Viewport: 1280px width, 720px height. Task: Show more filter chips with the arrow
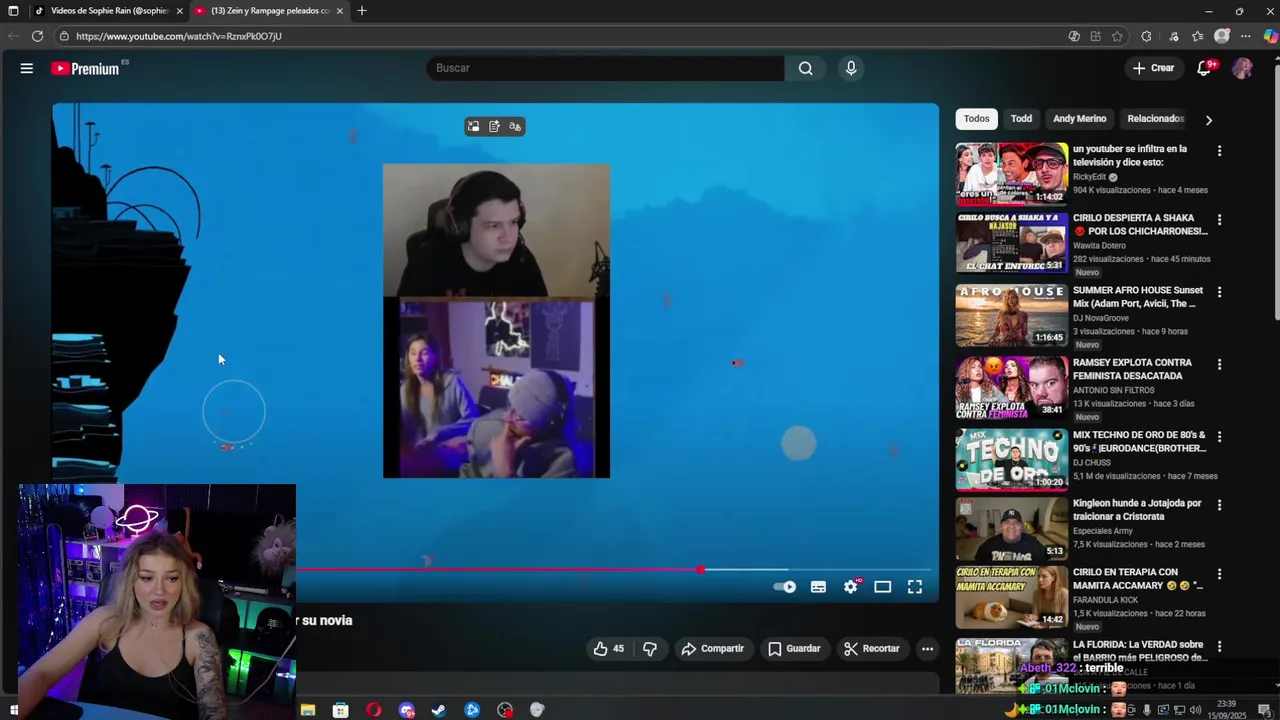coord(1209,119)
